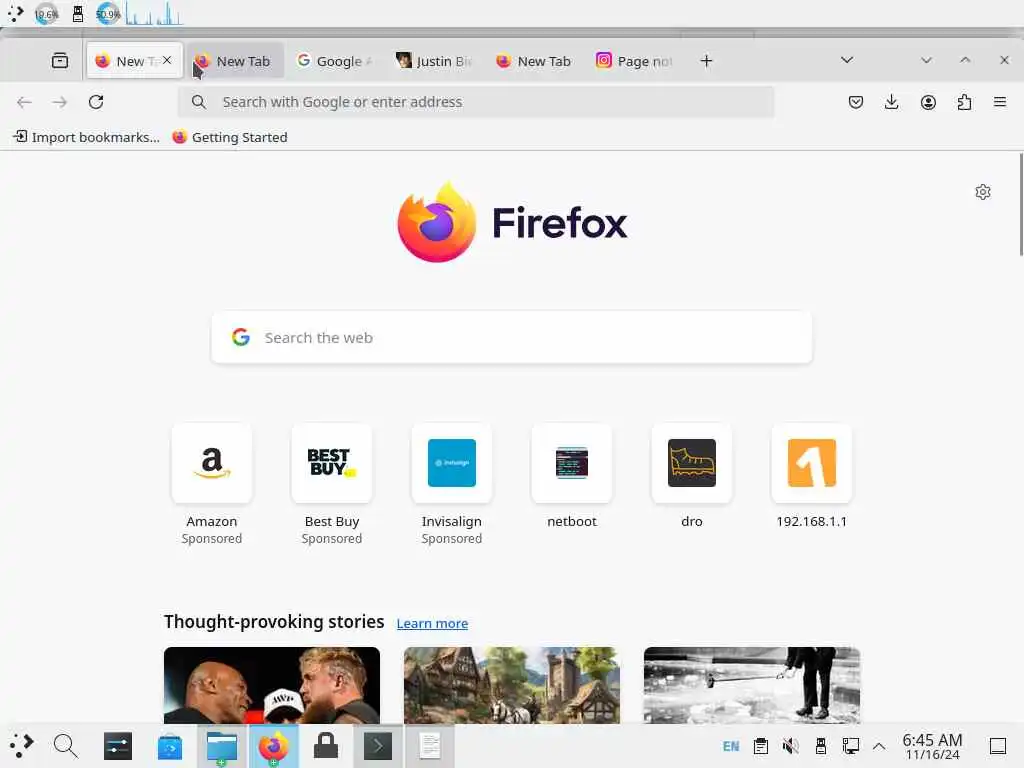
Task: Open the Extensions puzzle icon
Action: pyautogui.click(x=964, y=102)
